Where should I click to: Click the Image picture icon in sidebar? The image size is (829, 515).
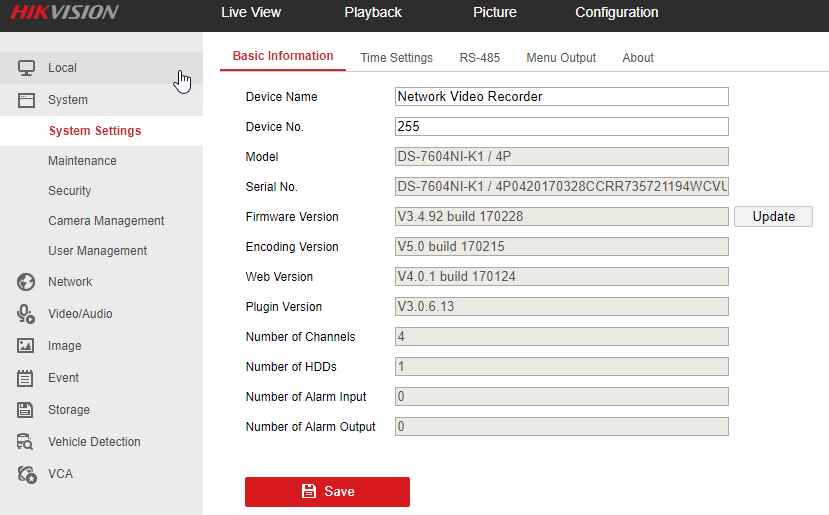[27, 346]
